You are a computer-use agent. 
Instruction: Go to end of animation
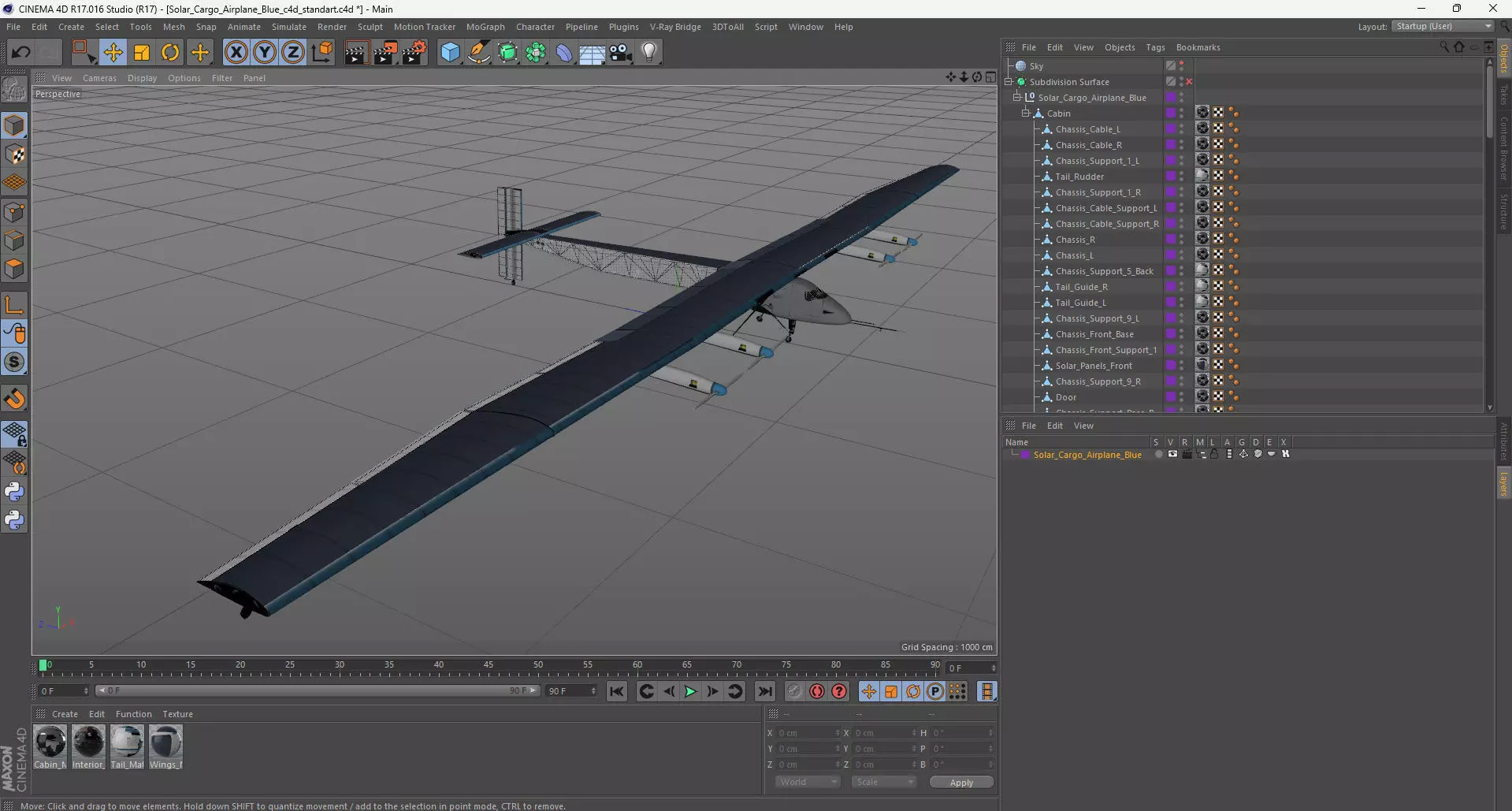pos(764,691)
